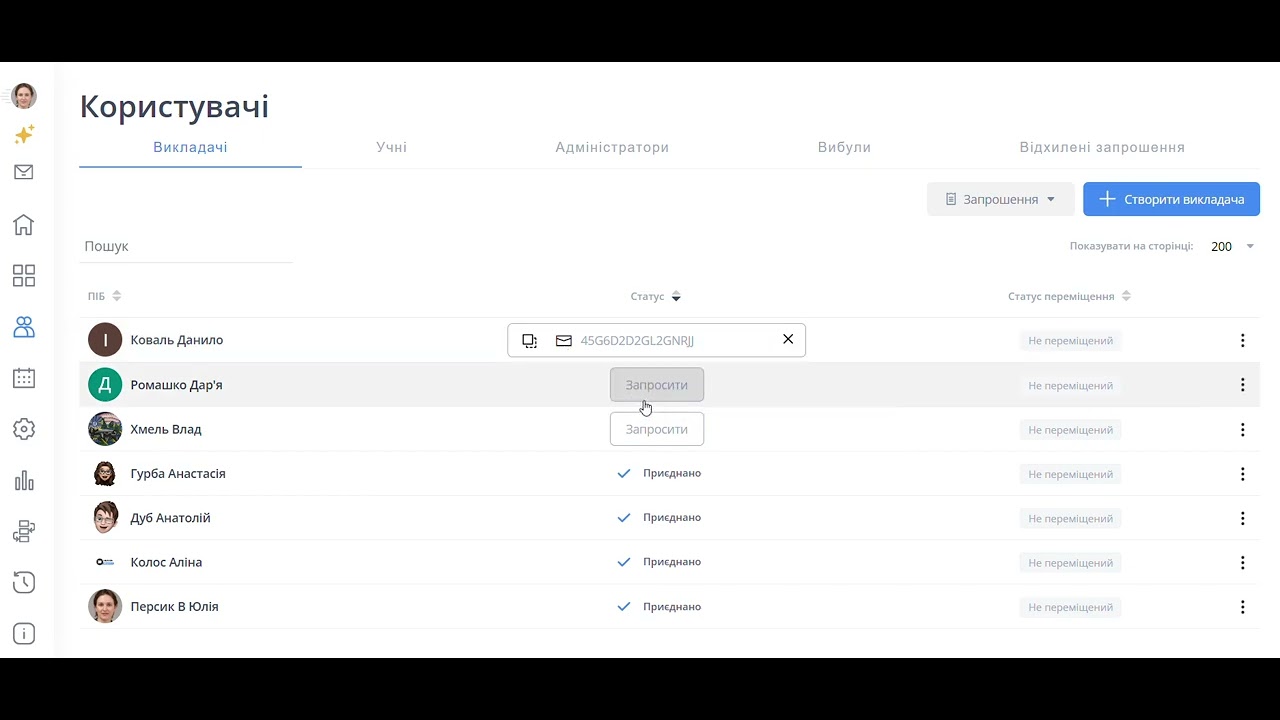
Task: Open the rows-per-page dropdown showing 200
Action: tap(1232, 246)
